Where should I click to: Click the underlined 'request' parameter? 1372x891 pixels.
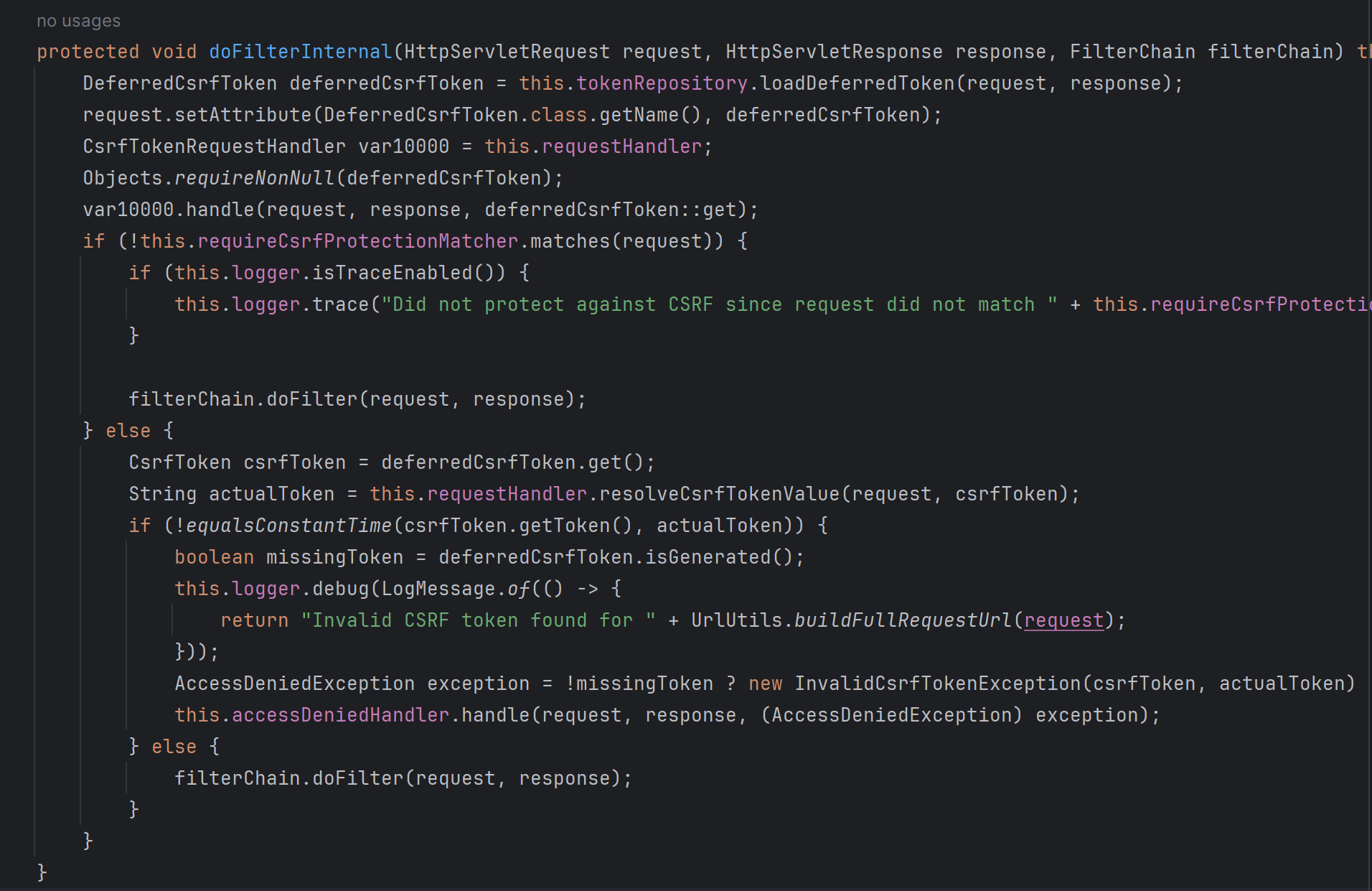[x=1064, y=620]
